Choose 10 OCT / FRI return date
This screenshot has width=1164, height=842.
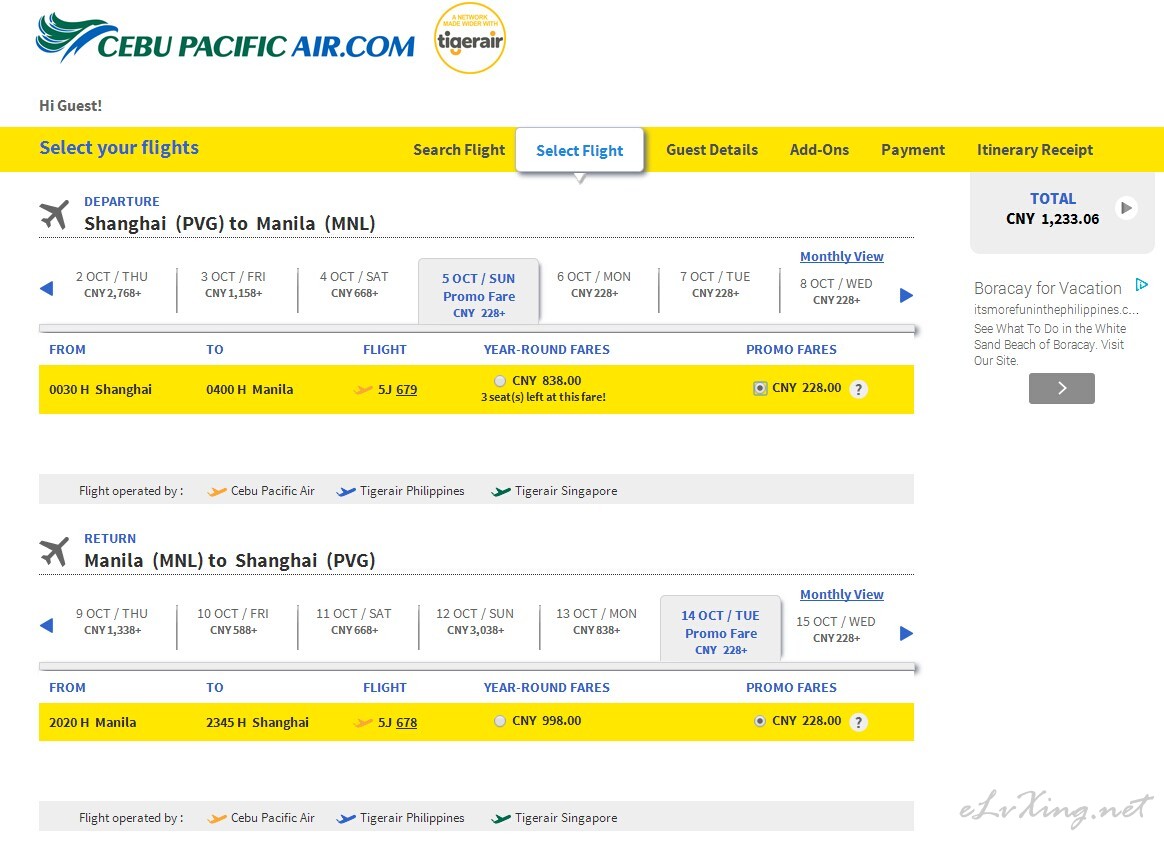233,621
